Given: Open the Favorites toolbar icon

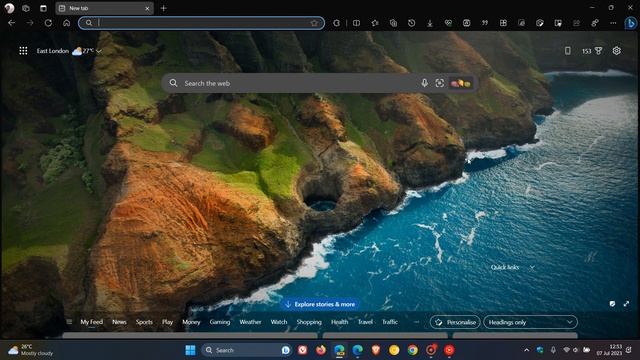Looking at the screenshot, I should pos(375,23).
